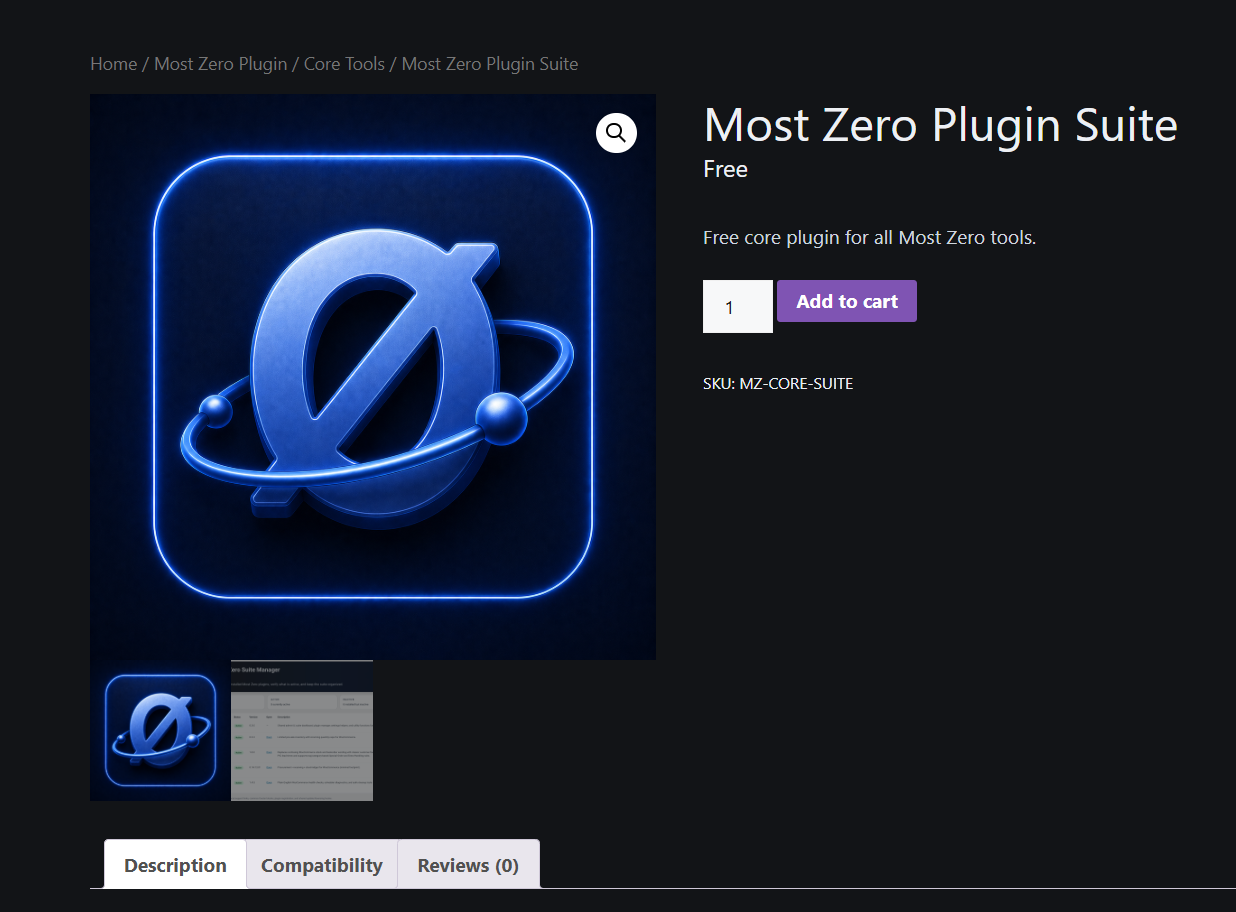Click the large sphere on the orbit ring
The height and width of the screenshot is (912, 1236).
(x=501, y=418)
